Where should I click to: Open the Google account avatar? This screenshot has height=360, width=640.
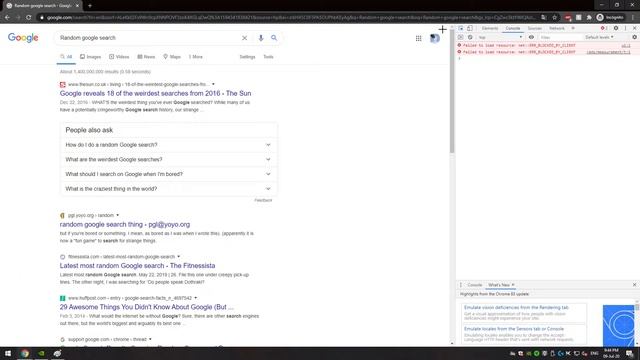435,38
